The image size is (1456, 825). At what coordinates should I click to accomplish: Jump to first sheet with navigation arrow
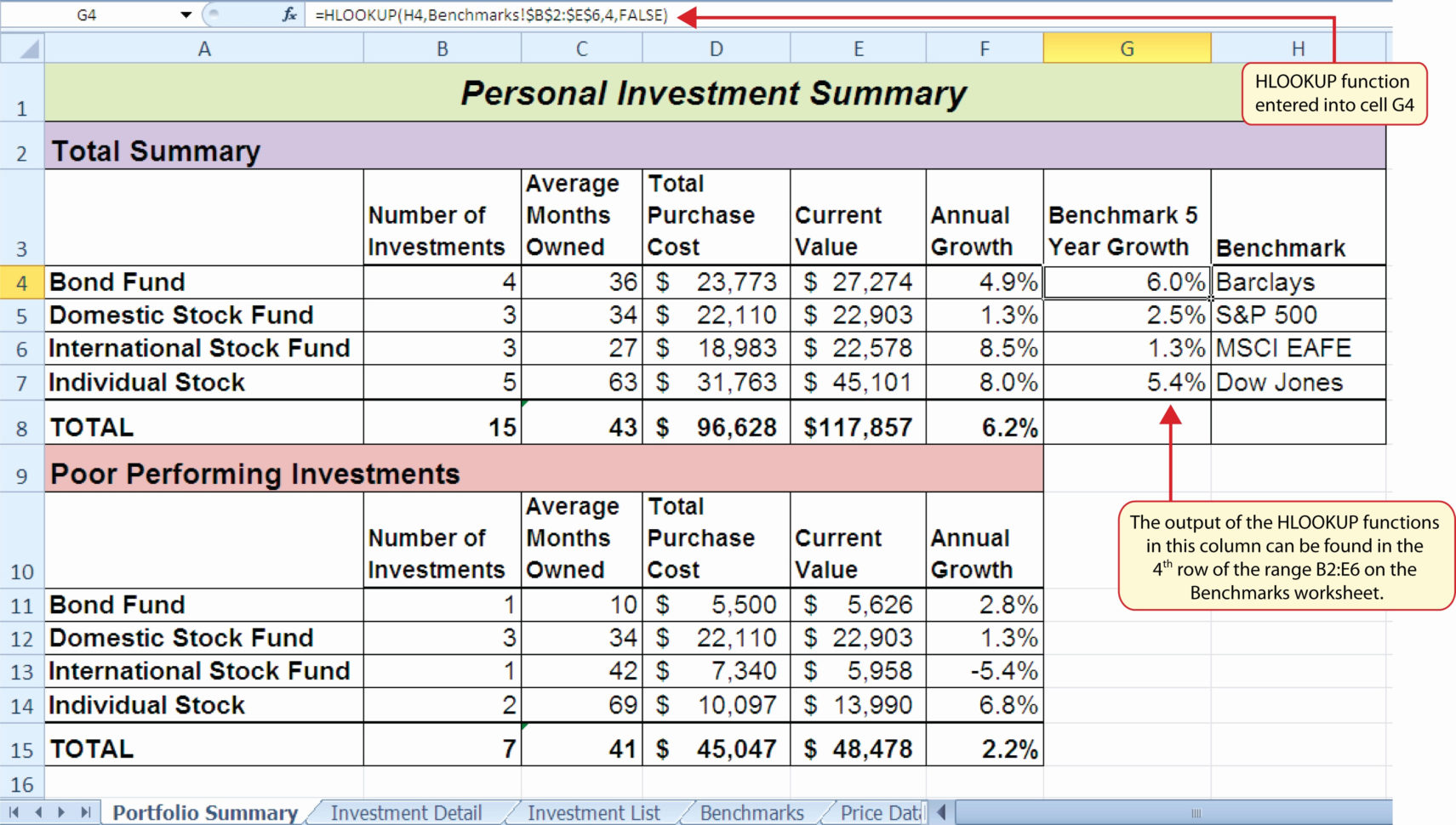(13, 812)
